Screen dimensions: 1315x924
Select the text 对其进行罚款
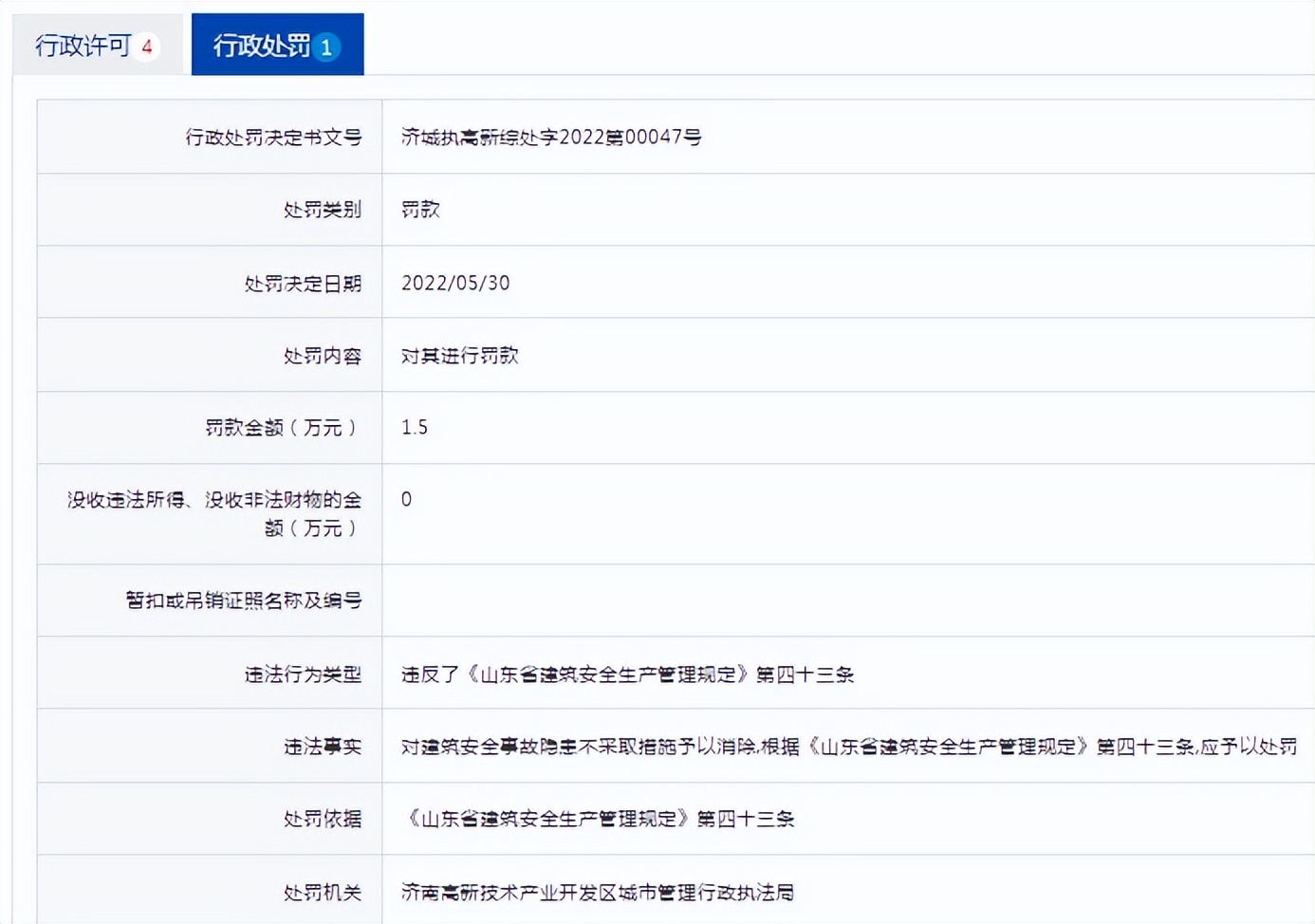coord(460,356)
